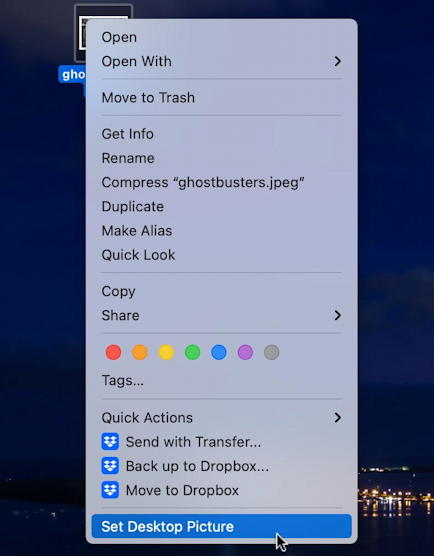
Task: Expand the Share submenu arrow
Action: [338, 315]
